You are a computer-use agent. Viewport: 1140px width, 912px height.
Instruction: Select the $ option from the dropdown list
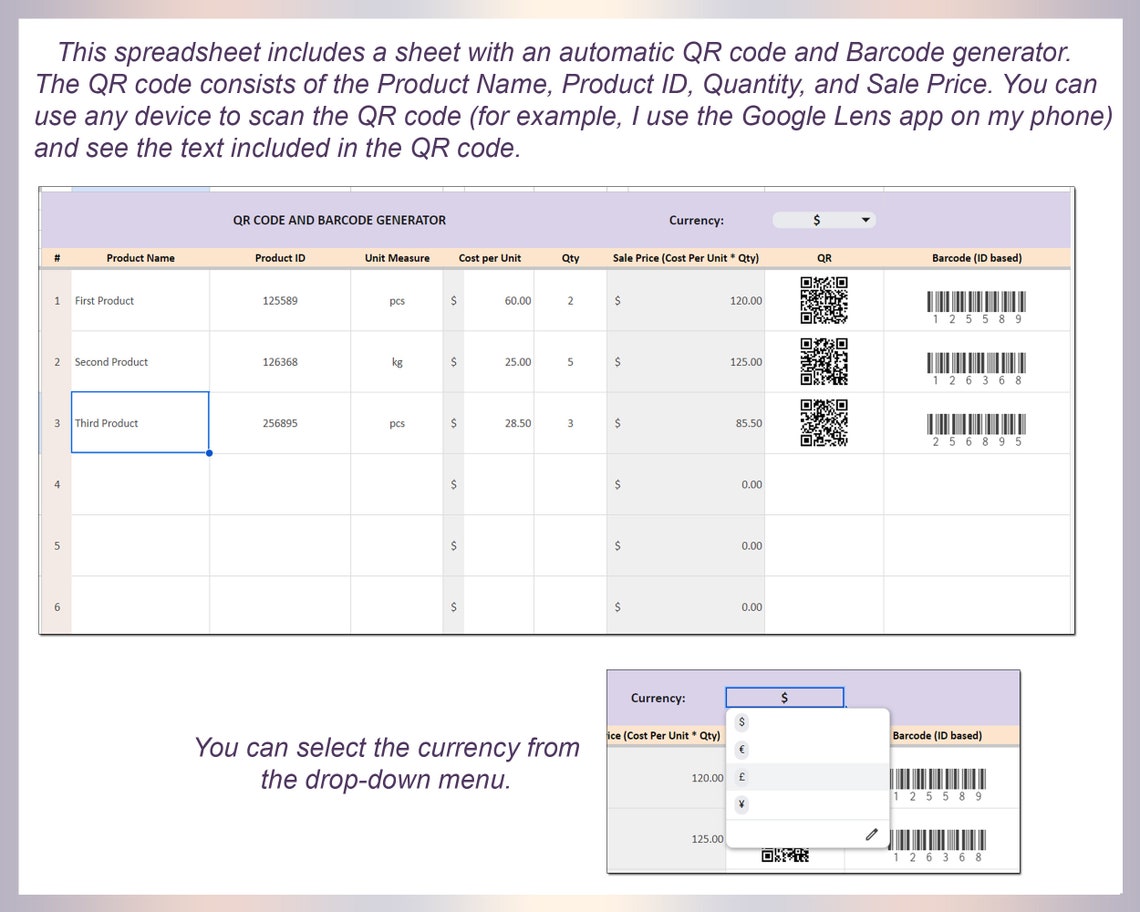[741, 721]
